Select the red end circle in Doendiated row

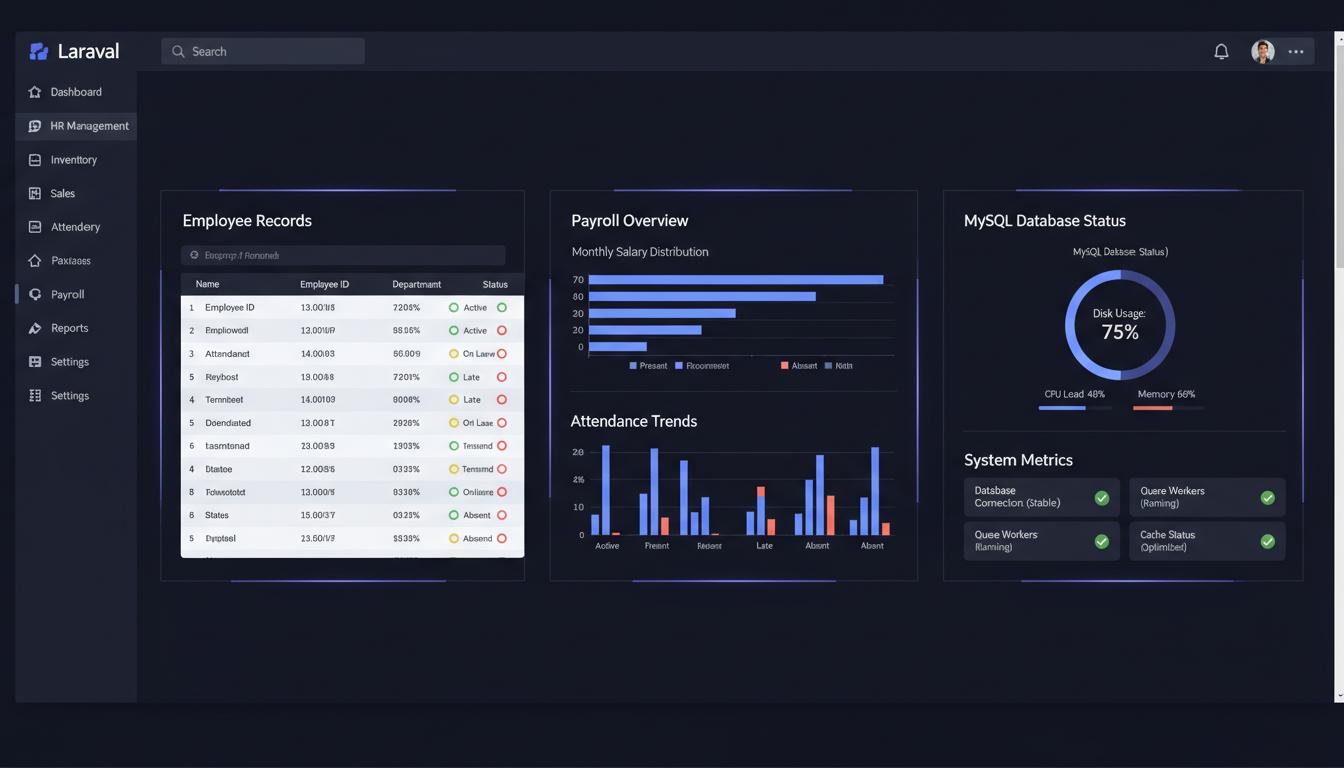point(502,423)
